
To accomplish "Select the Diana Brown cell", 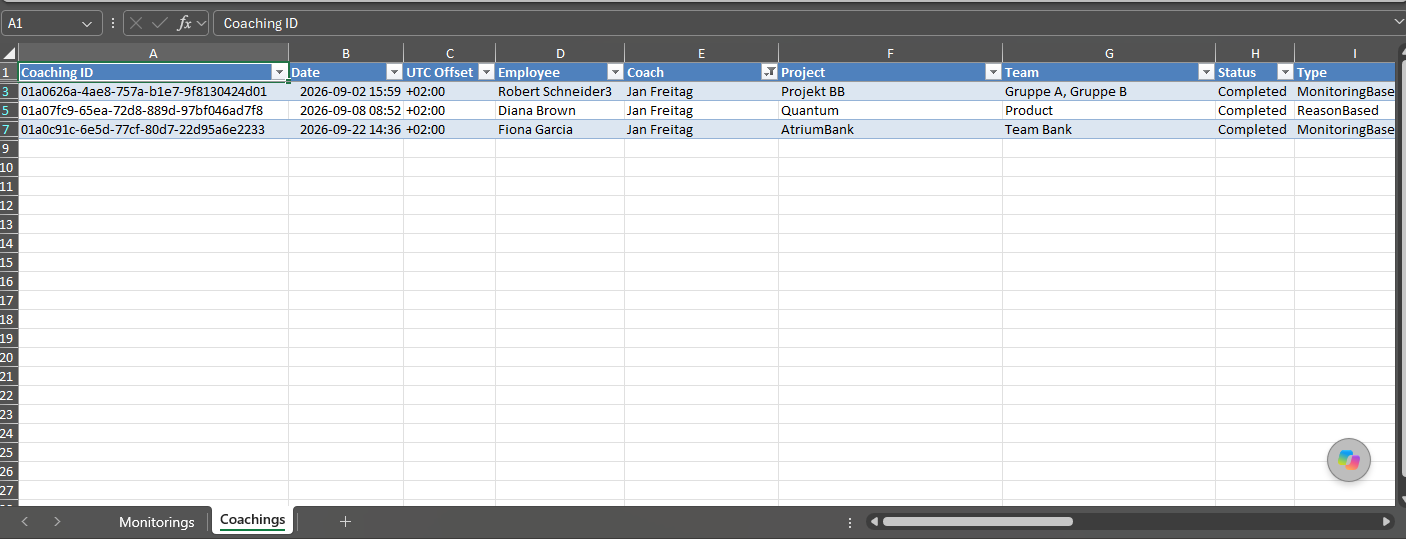I will 560,110.
